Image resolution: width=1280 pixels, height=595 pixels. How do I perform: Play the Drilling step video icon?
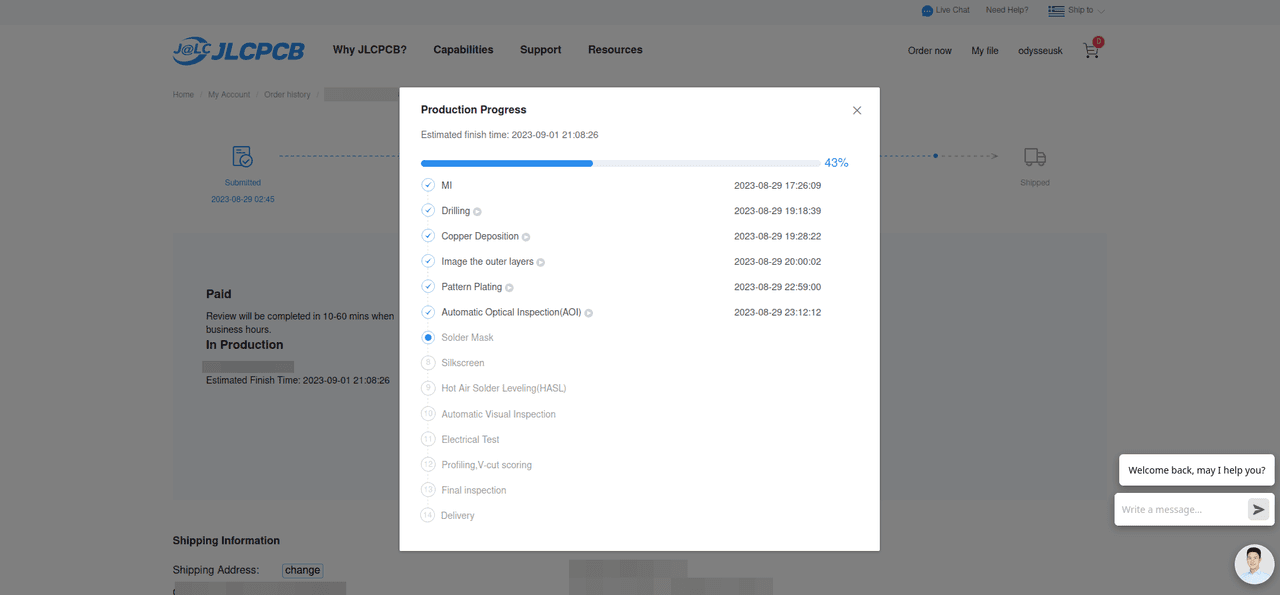(477, 212)
